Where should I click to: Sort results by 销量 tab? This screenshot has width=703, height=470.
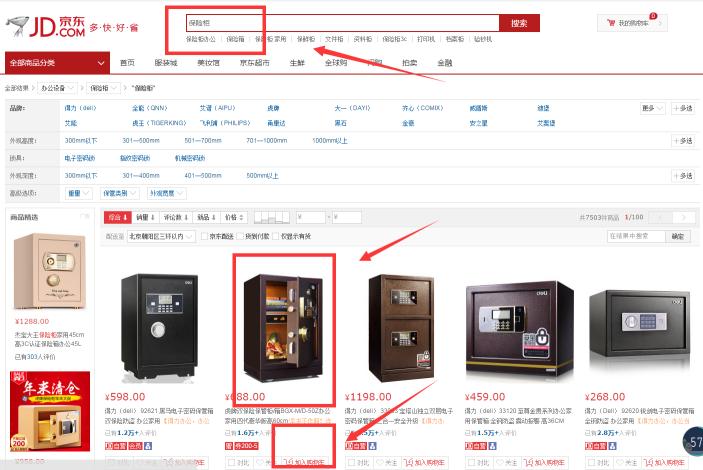click(x=145, y=217)
